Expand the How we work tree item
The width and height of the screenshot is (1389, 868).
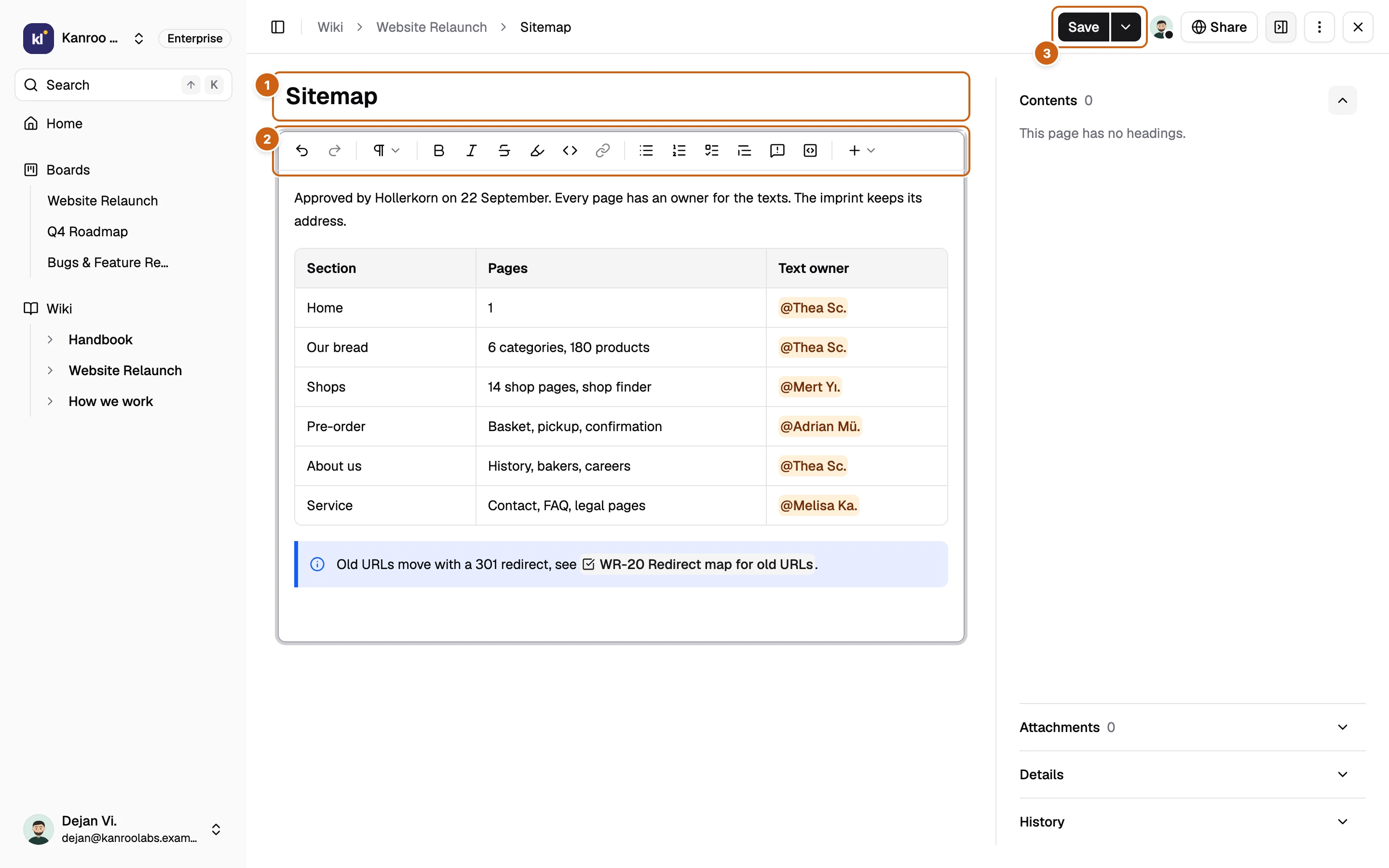click(x=50, y=401)
